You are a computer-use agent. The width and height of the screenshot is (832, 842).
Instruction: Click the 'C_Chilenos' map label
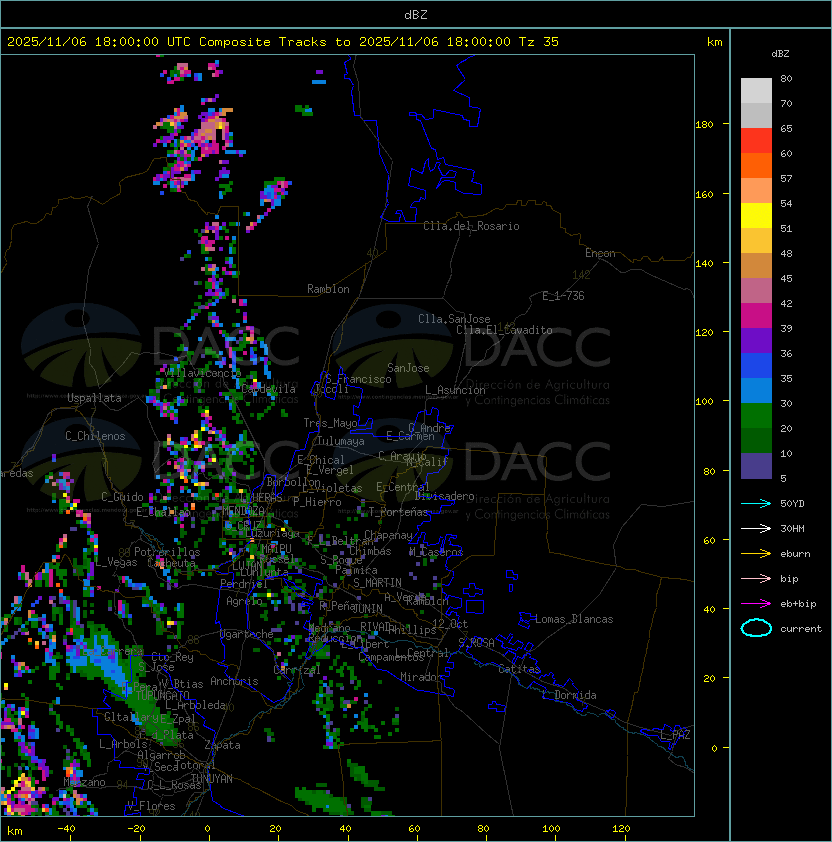(x=95, y=436)
